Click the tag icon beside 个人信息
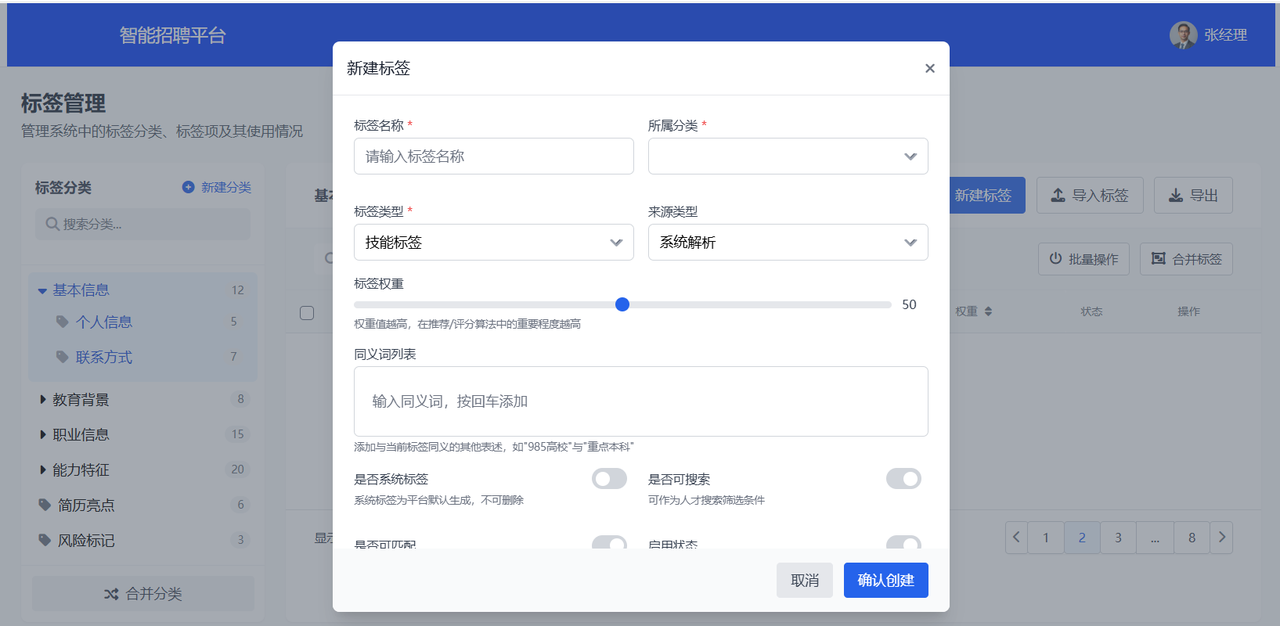 coord(63,322)
